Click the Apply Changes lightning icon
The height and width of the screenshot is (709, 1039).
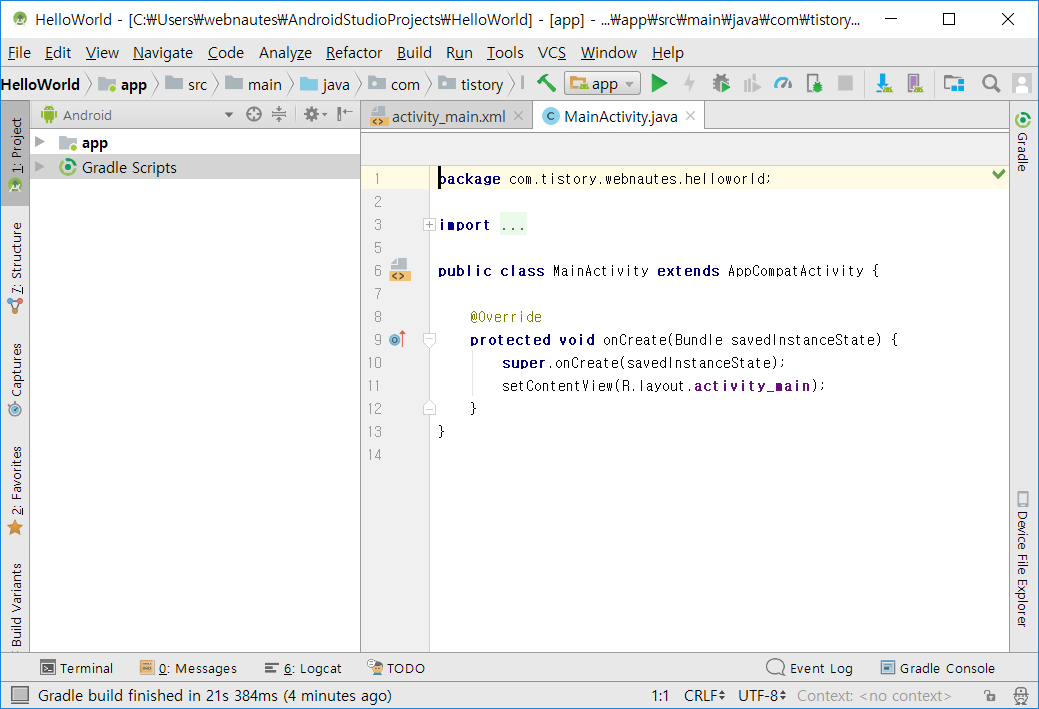coord(689,83)
